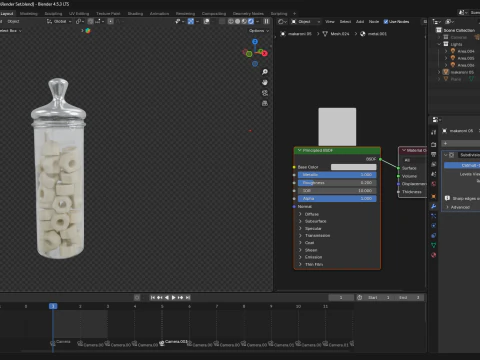Expand the Transmission section
The image size is (480, 360).
pyautogui.click(x=300, y=236)
